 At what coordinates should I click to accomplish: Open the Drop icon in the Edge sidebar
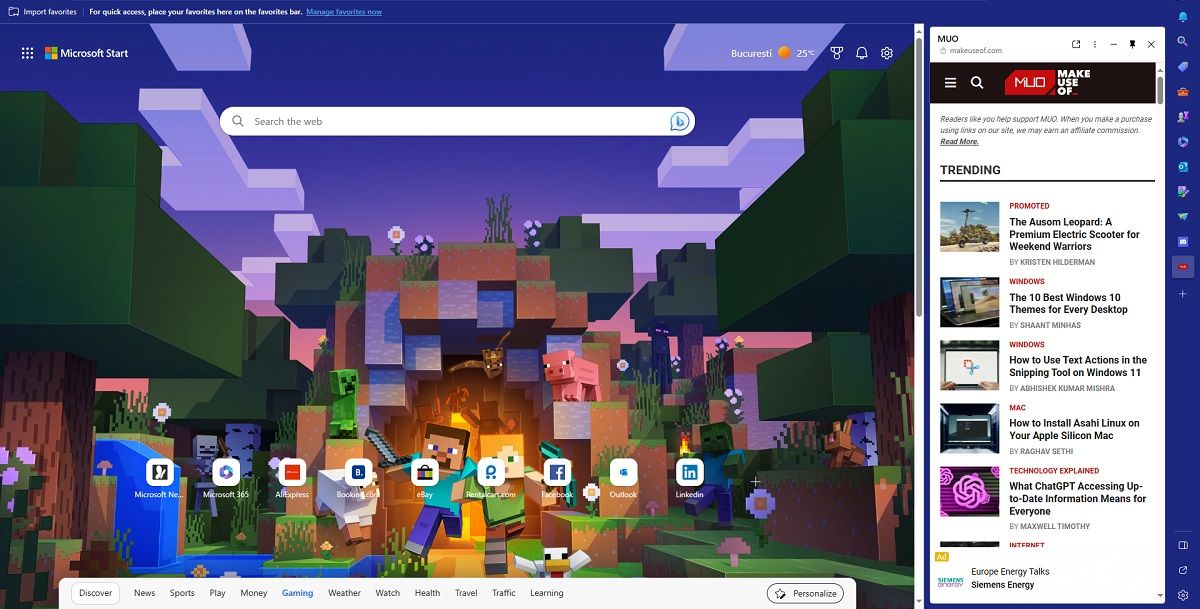(x=1184, y=215)
